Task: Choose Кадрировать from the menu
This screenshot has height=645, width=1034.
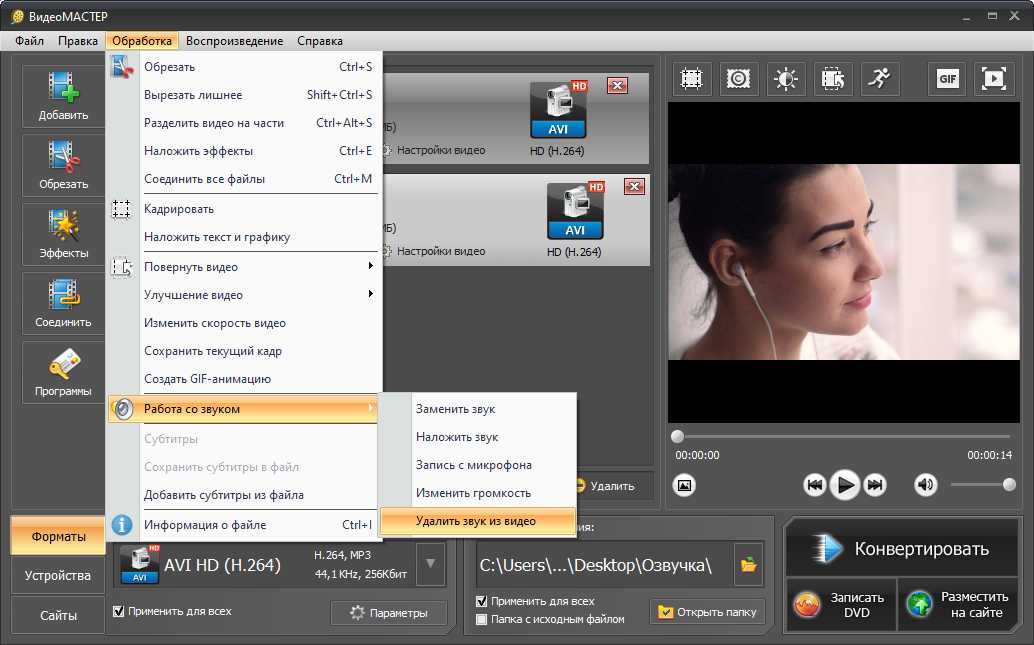Action: click(244, 209)
